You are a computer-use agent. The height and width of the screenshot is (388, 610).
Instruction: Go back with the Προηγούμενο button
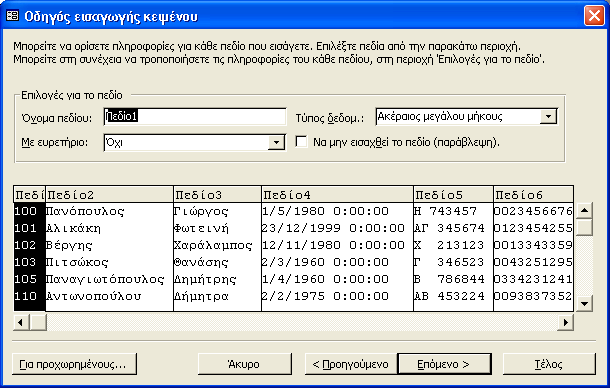351,364
